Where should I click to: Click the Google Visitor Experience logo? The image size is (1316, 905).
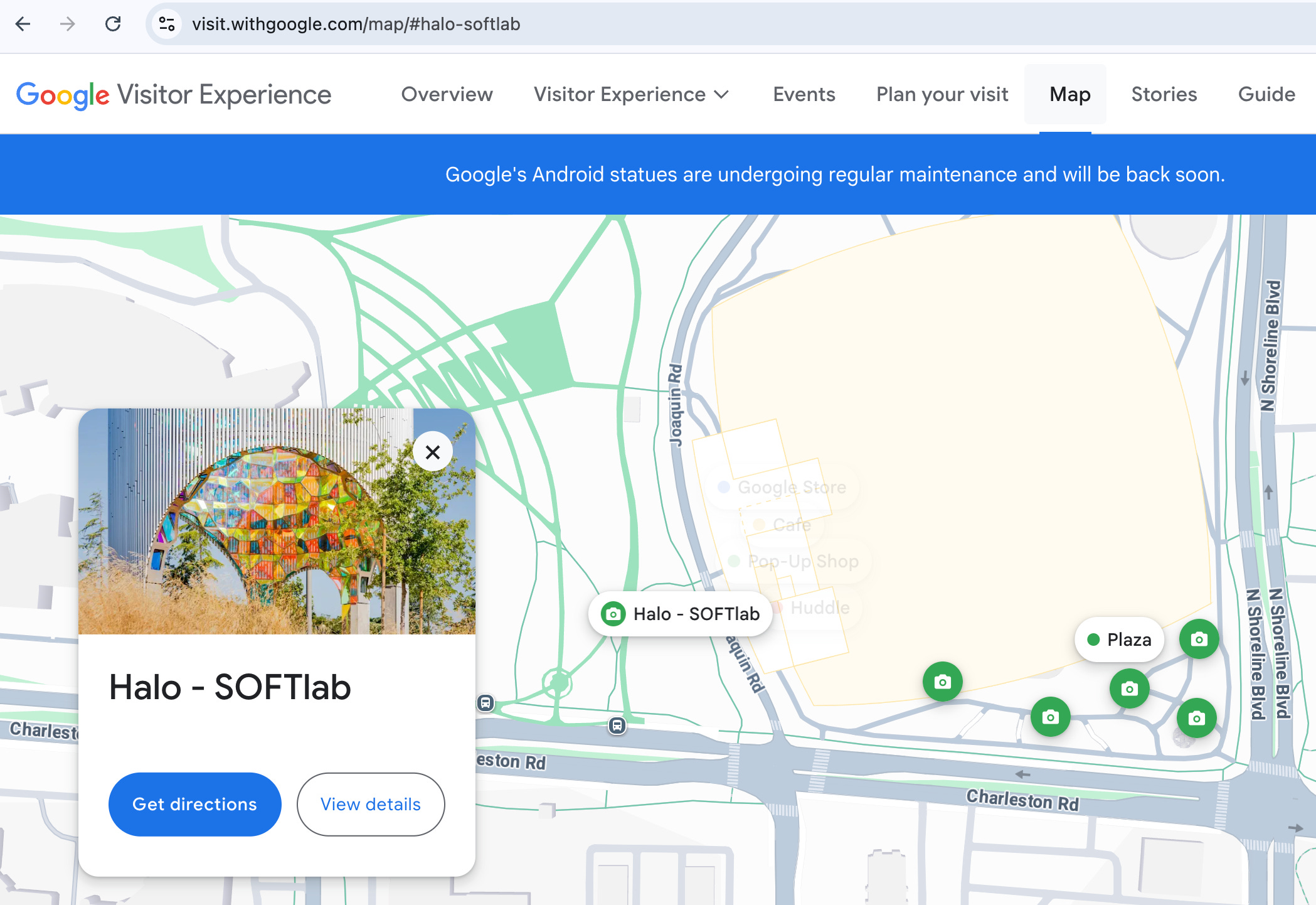click(x=173, y=94)
